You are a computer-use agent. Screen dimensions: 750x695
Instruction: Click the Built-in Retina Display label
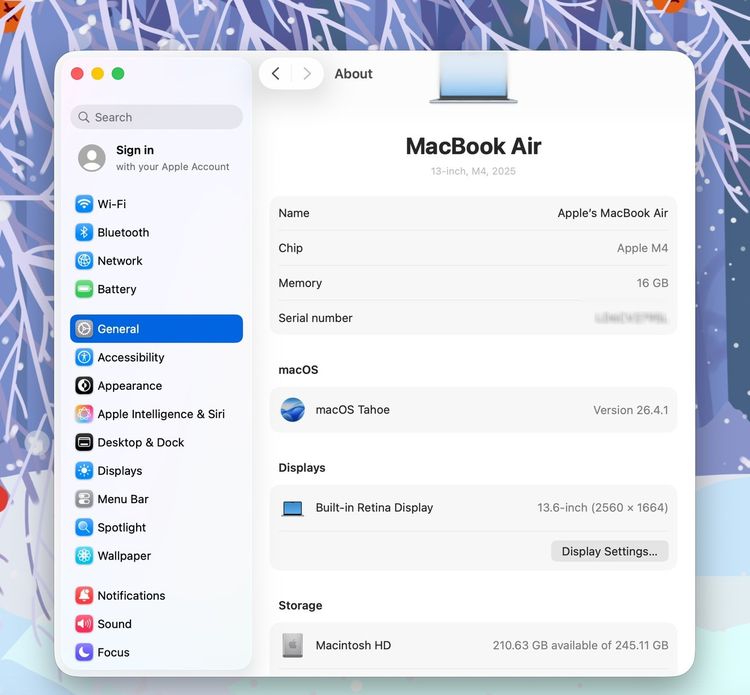pyautogui.click(x=374, y=507)
